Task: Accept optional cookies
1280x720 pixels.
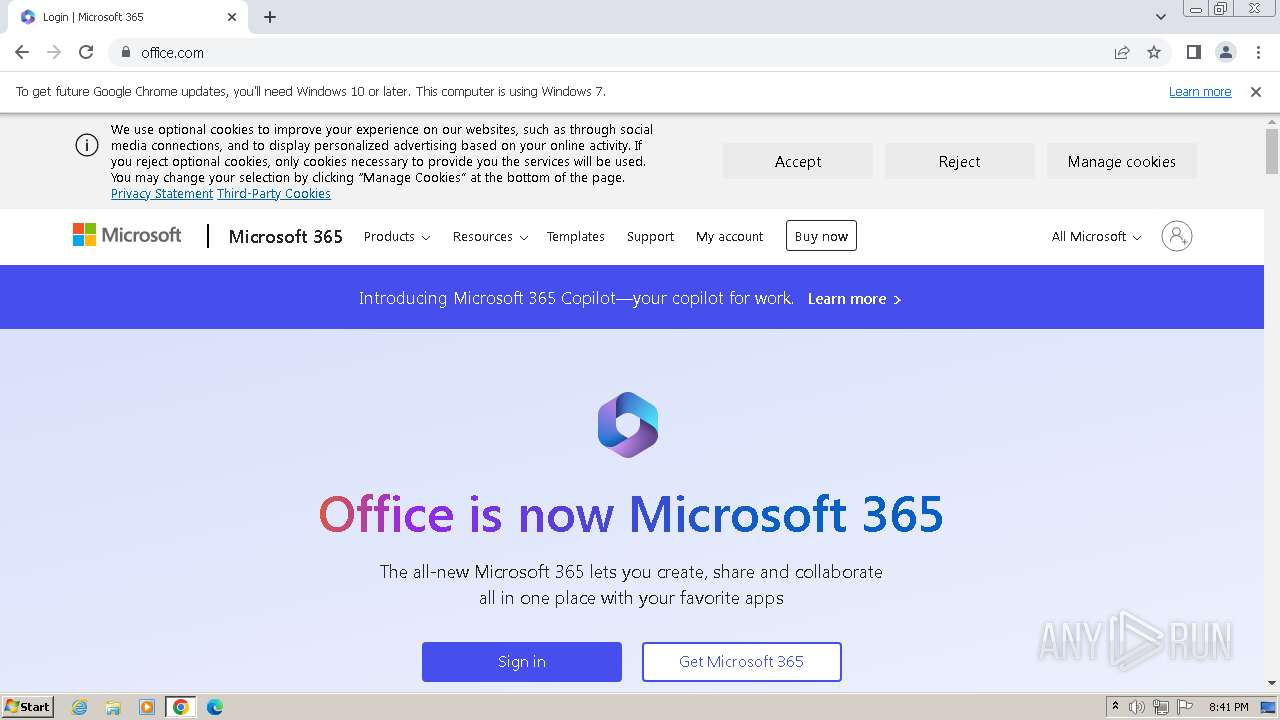Action: pyautogui.click(x=798, y=161)
